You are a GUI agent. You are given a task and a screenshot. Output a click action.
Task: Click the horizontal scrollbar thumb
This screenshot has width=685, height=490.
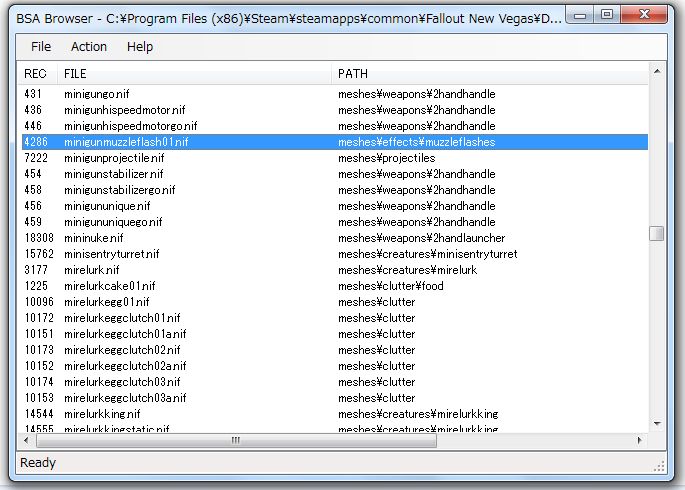pos(236,440)
